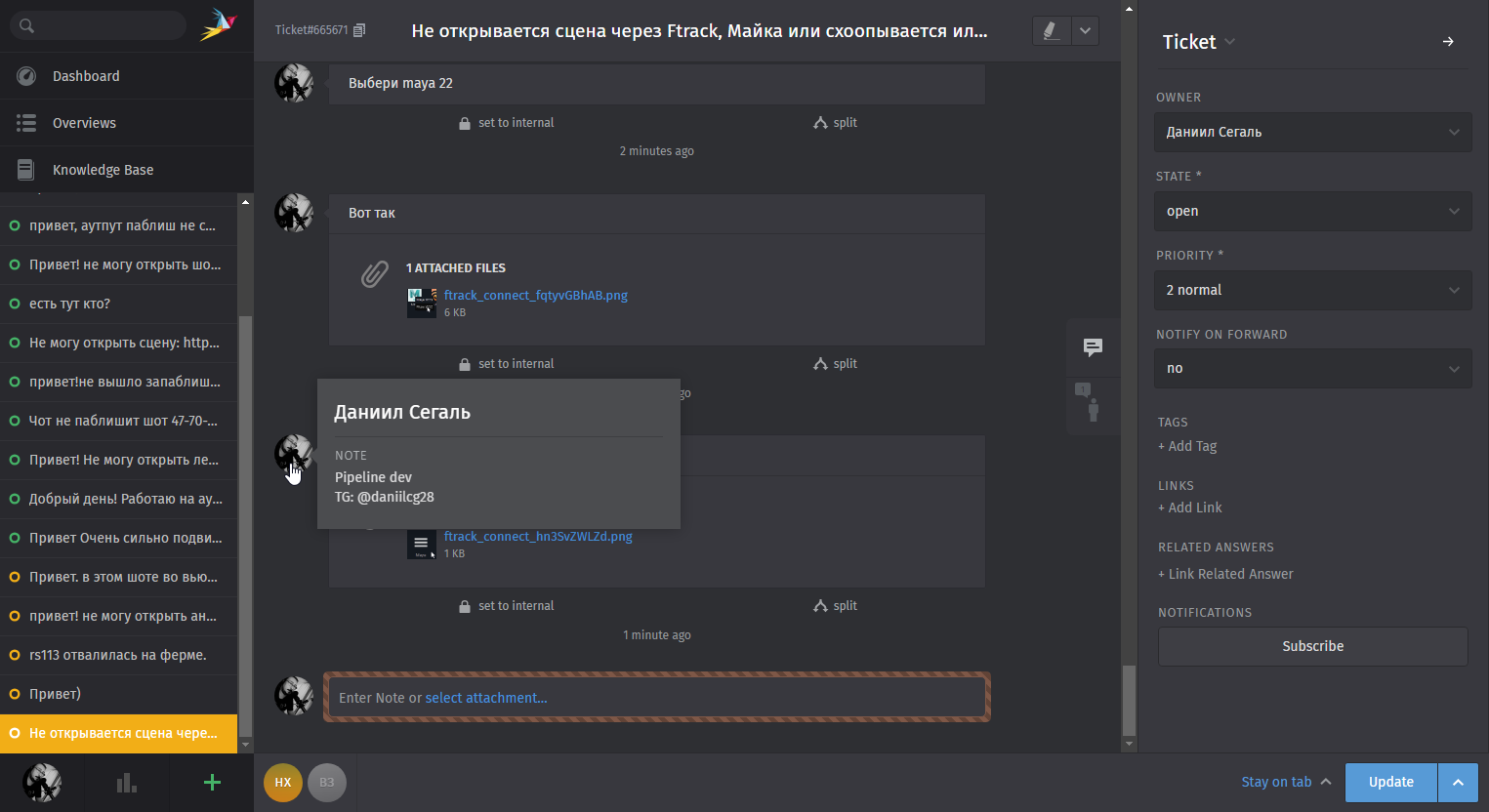Open the State dropdown set to open

1312,212
